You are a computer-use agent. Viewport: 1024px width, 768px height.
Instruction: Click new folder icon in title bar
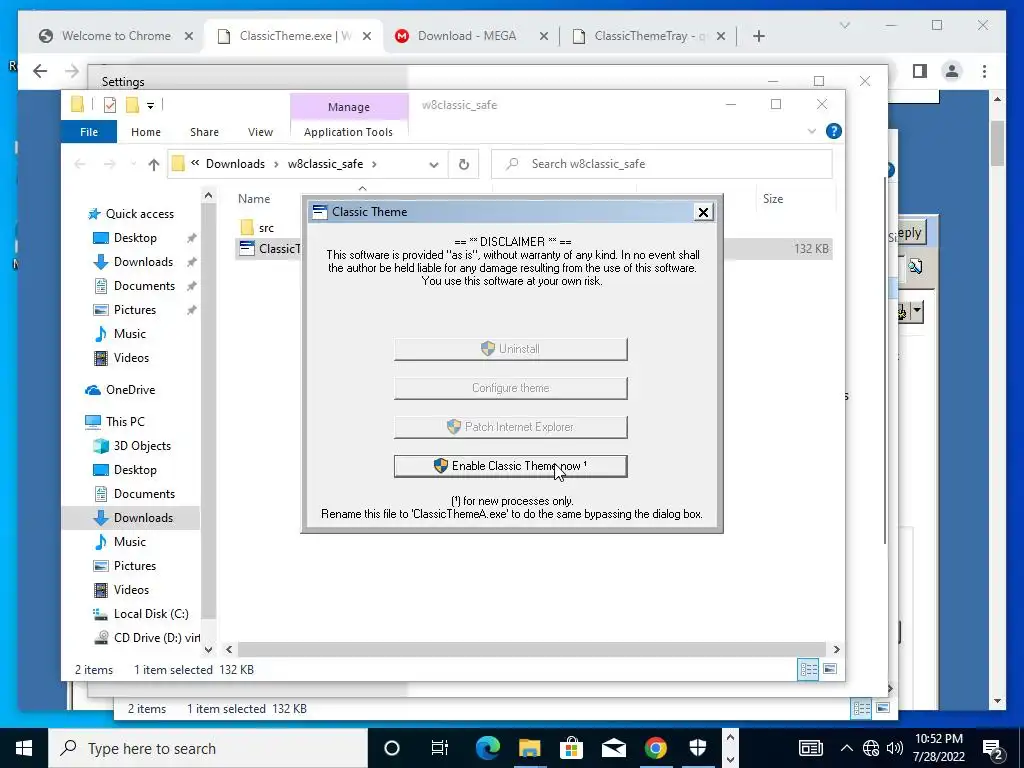pyautogui.click(x=133, y=104)
